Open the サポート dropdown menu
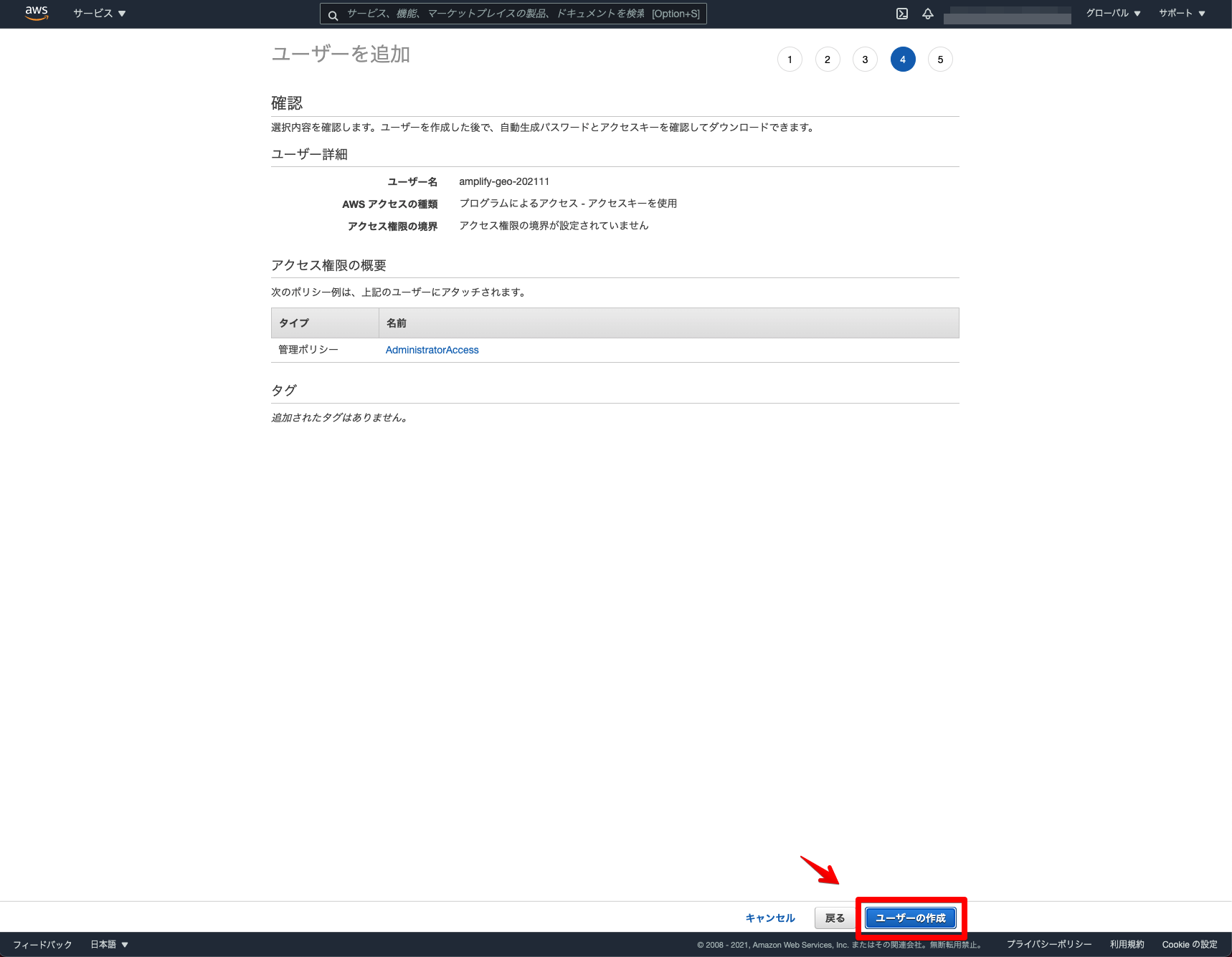 tap(1182, 14)
